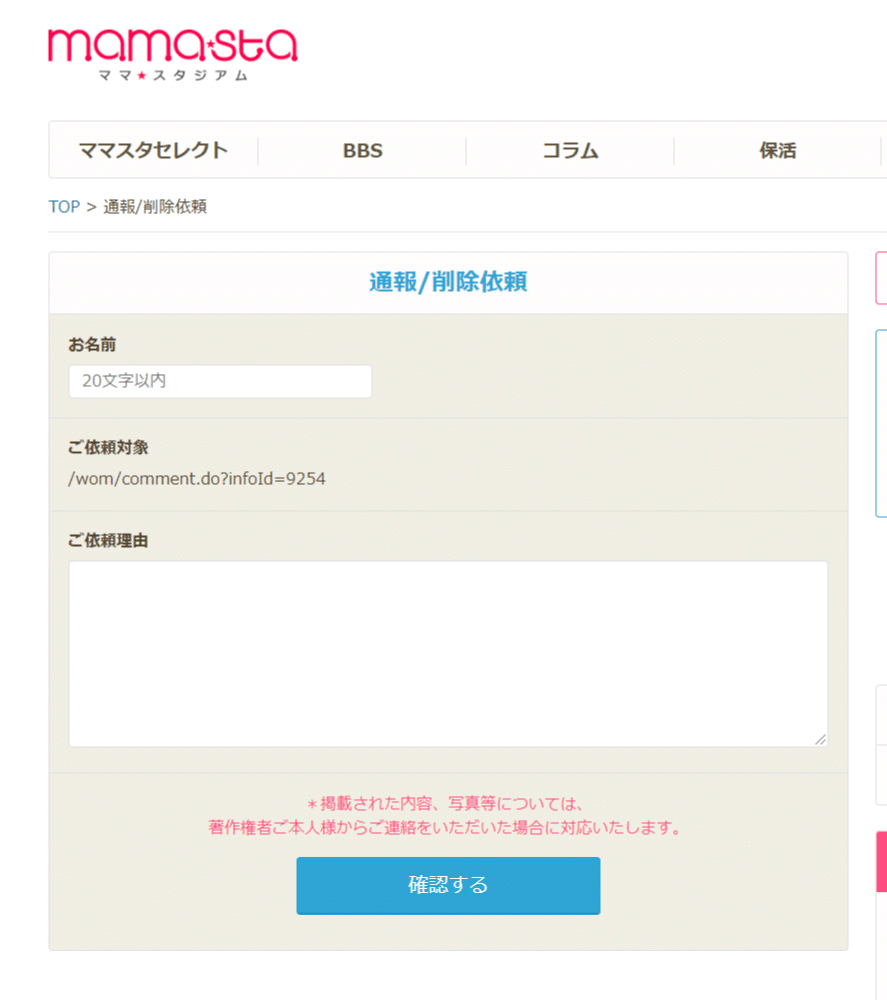Click the pink copyright notice text
Viewport: 887px width, 1000px height.
coord(445,816)
